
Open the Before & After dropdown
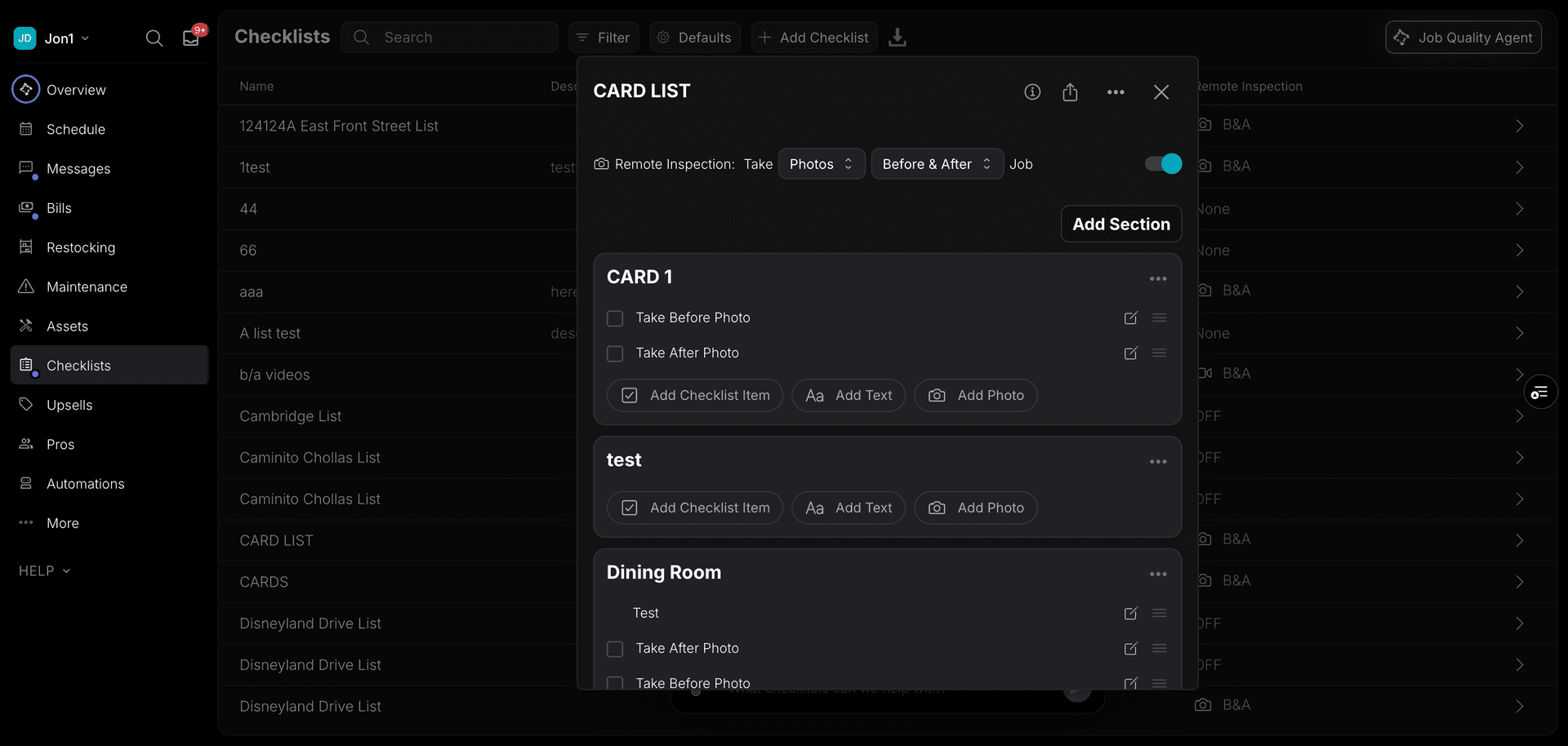coord(937,163)
